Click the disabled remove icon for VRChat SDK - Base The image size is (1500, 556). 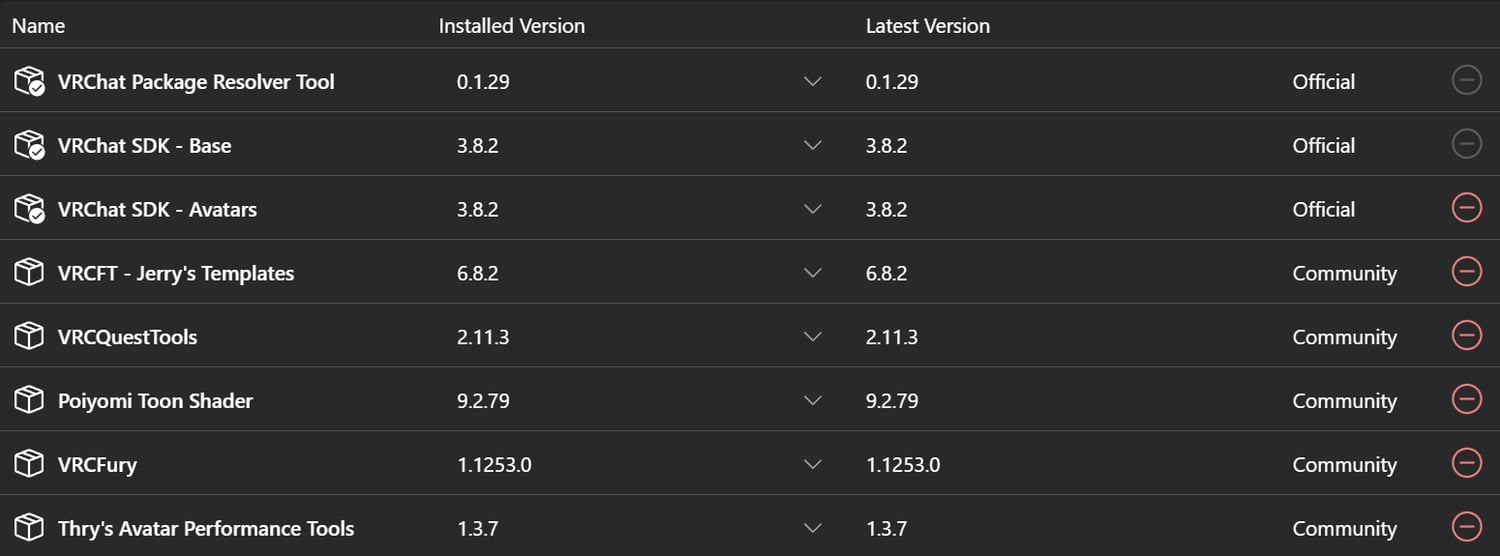click(1466, 144)
